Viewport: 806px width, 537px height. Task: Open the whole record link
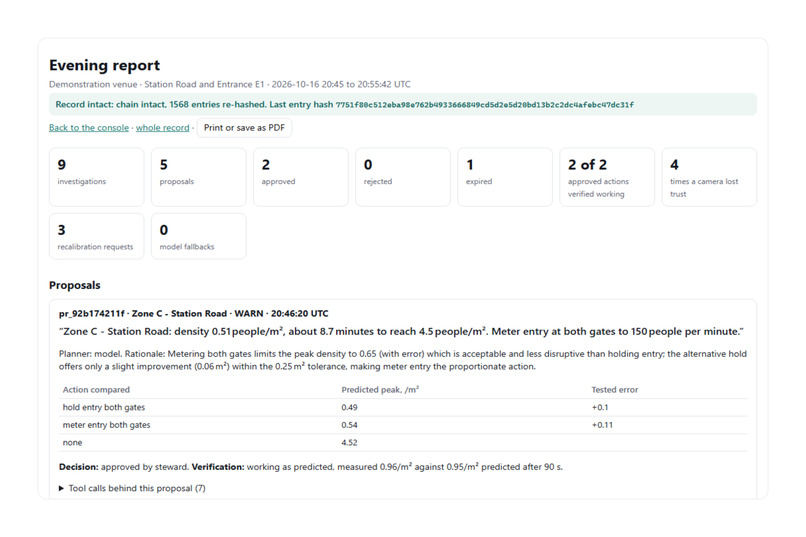pos(162,128)
